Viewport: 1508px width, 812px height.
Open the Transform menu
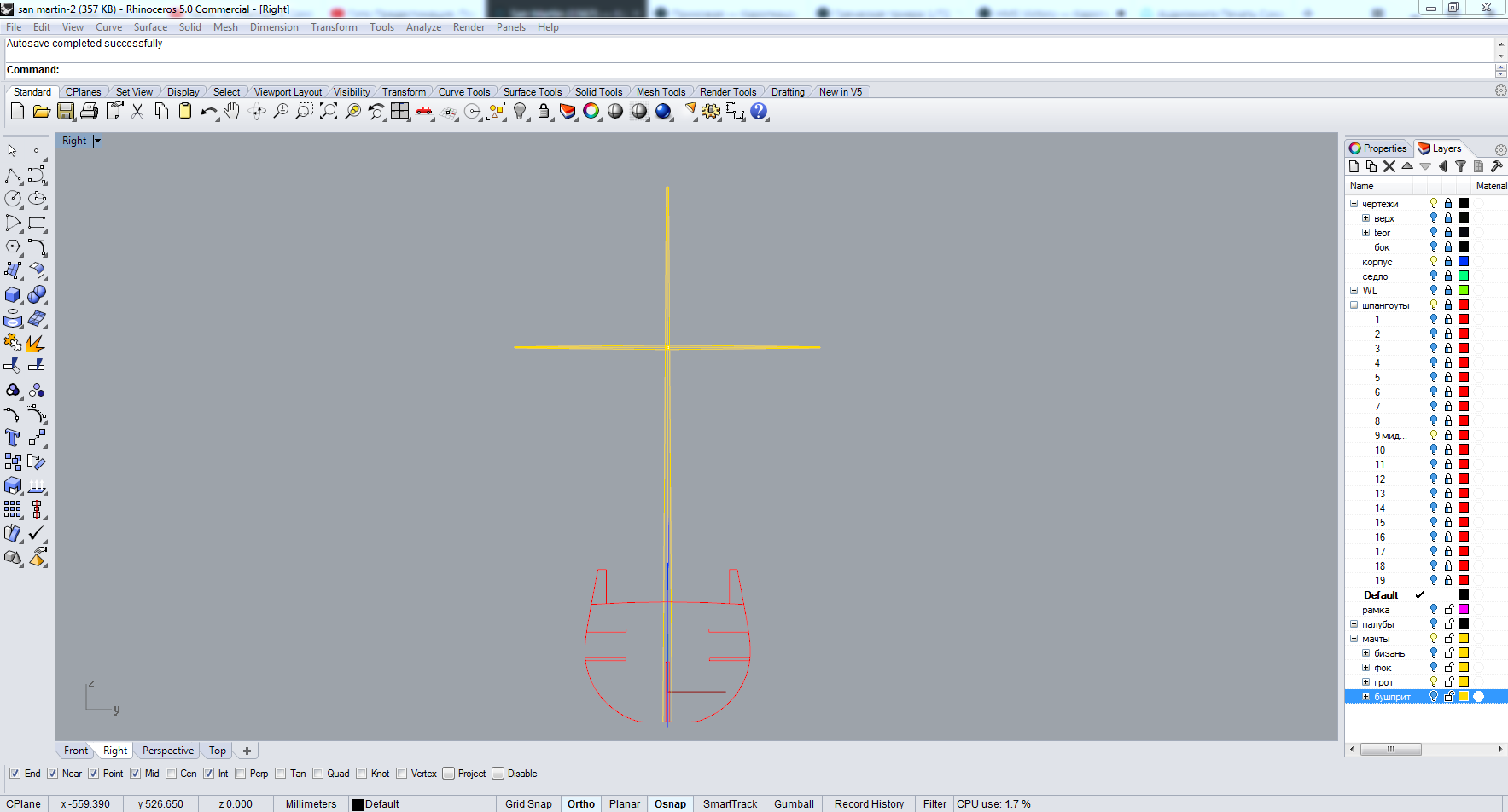click(334, 27)
